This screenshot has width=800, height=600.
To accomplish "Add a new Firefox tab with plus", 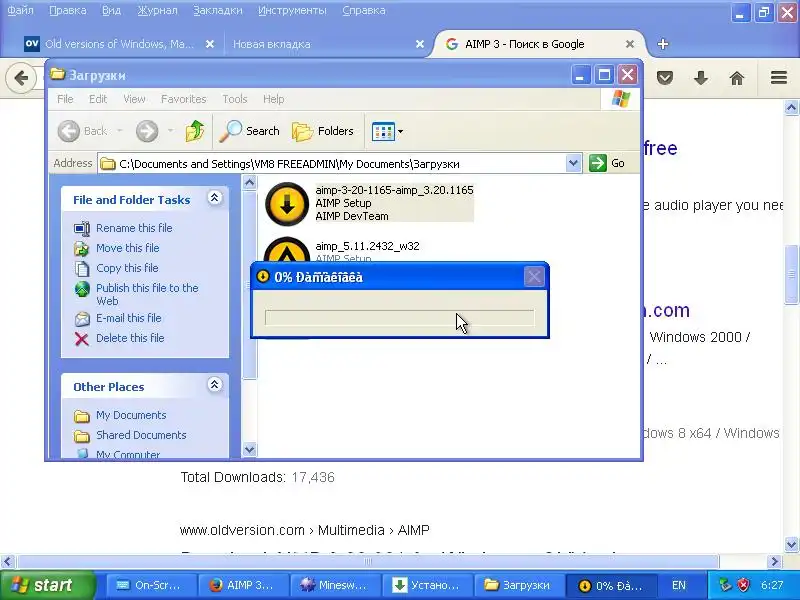I will click(x=663, y=44).
